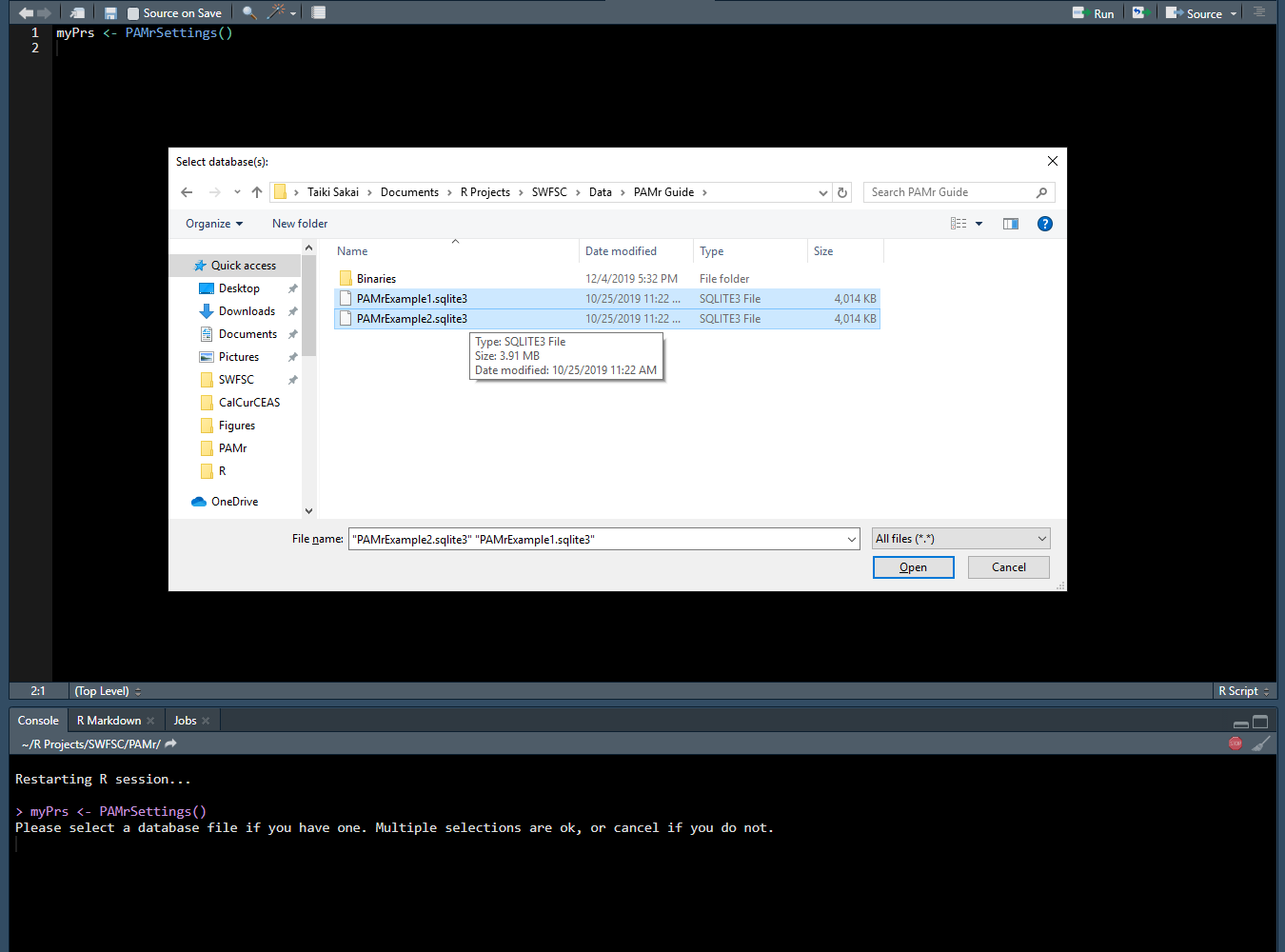The height and width of the screenshot is (952, 1285).
Task: Click the refresh icon beside address bar
Action: coord(842,192)
